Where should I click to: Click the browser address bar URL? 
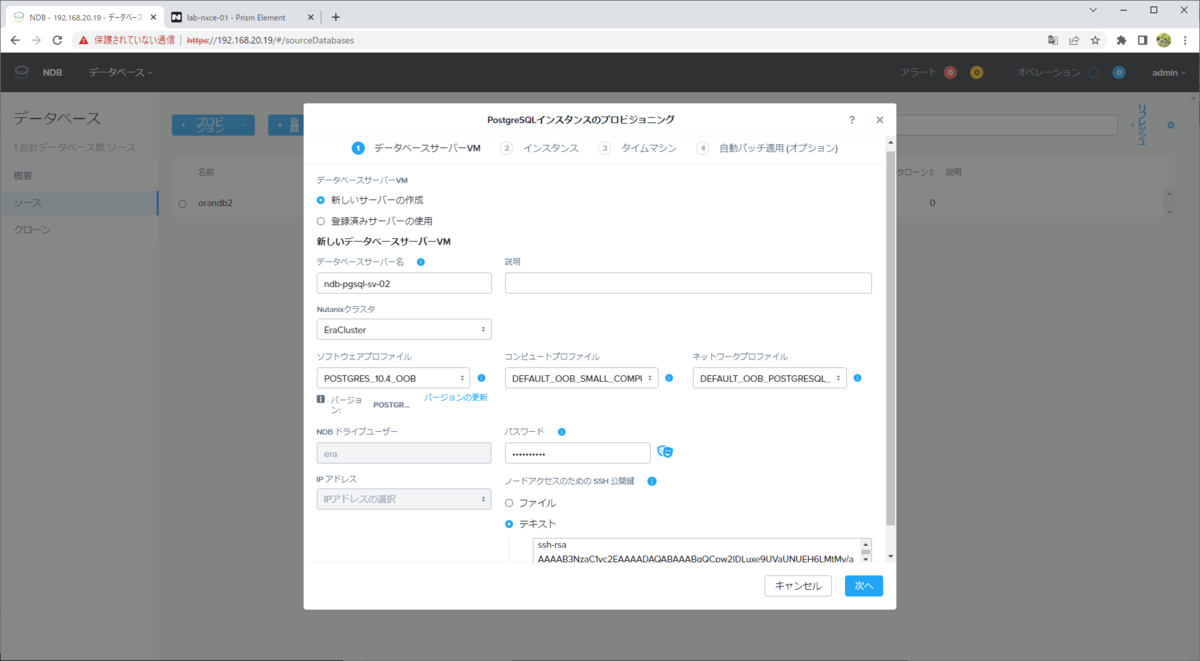(x=270, y=40)
